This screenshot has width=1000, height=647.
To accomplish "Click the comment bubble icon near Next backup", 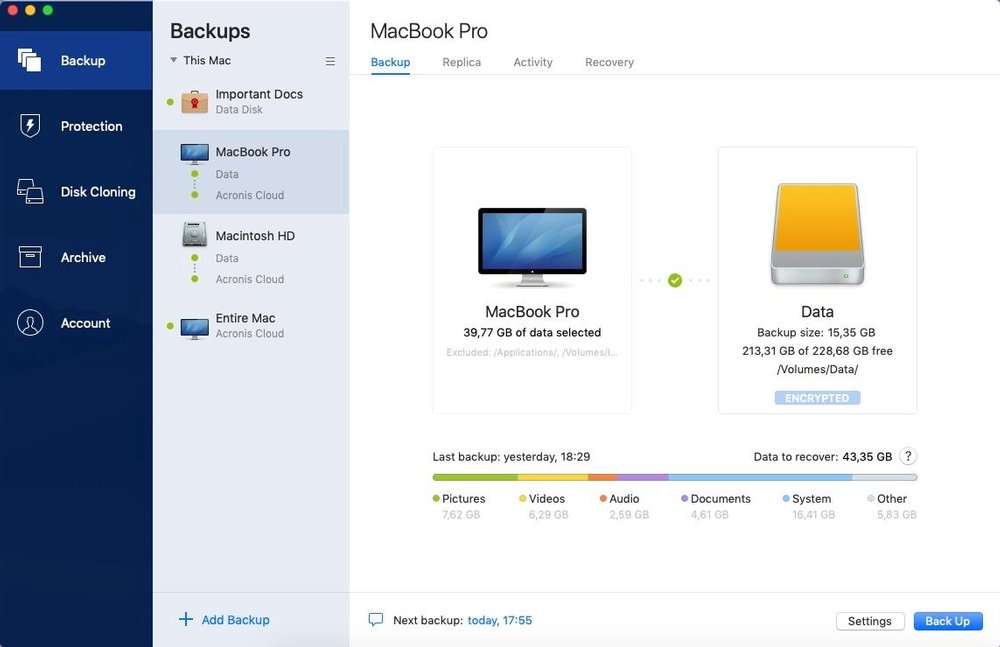I will pos(376,620).
